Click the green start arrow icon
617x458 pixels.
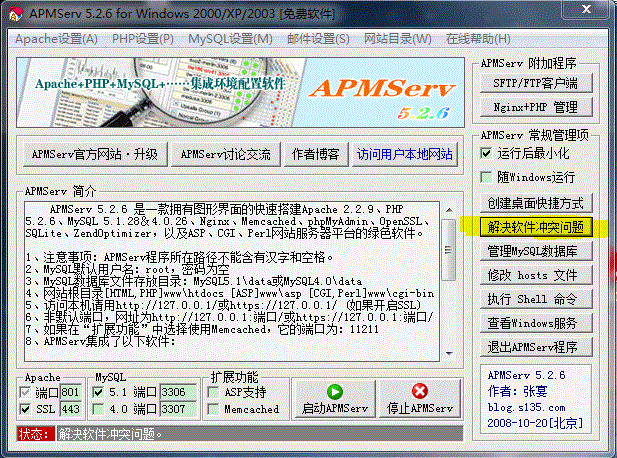tap(335, 392)
